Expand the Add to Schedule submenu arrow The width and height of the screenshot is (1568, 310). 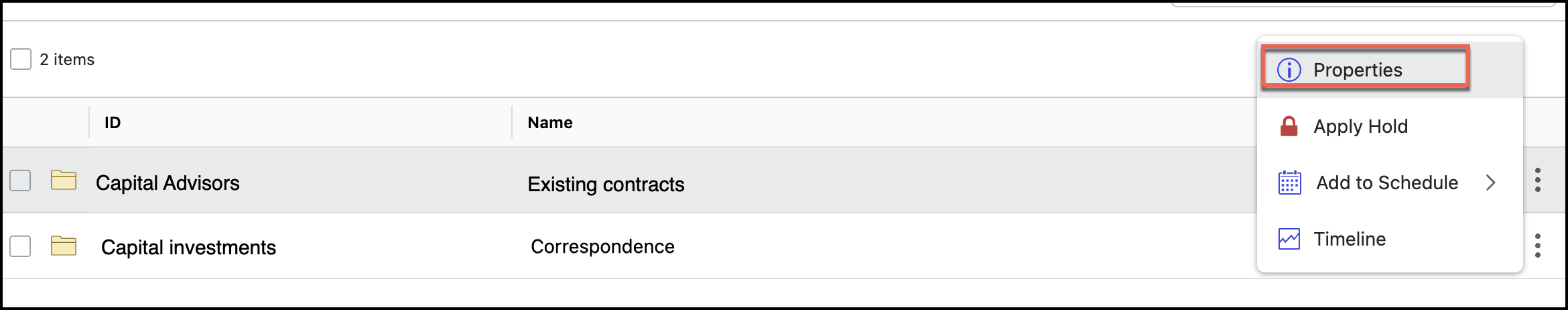1491,183
